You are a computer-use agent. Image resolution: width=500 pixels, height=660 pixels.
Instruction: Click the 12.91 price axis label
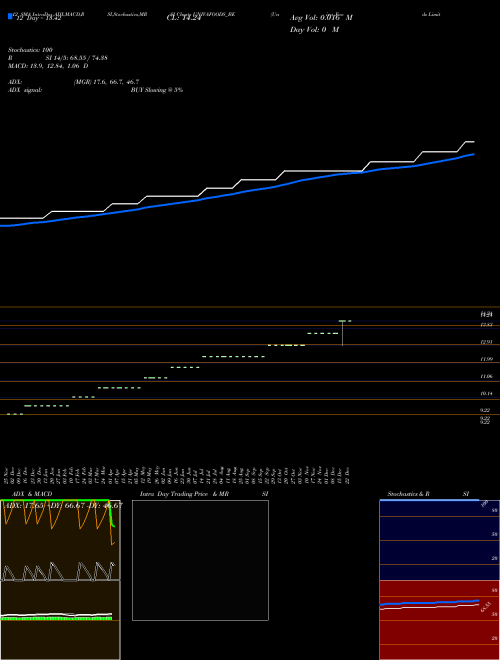[487, 342]
